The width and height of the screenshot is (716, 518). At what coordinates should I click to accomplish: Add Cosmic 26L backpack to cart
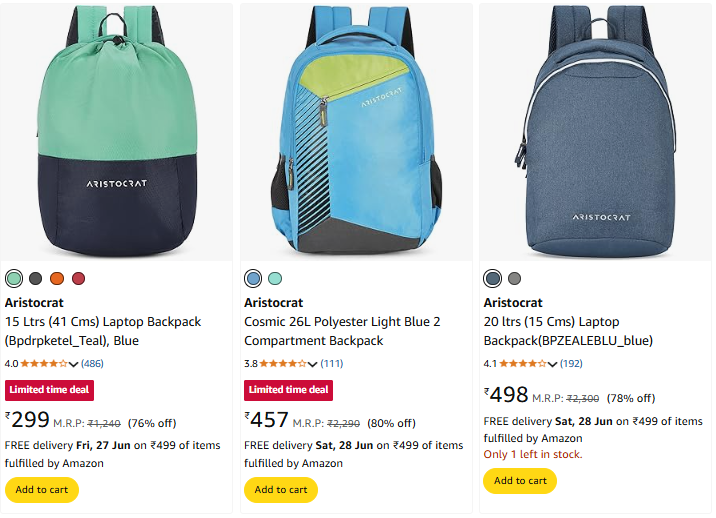[x=281, y=490]
